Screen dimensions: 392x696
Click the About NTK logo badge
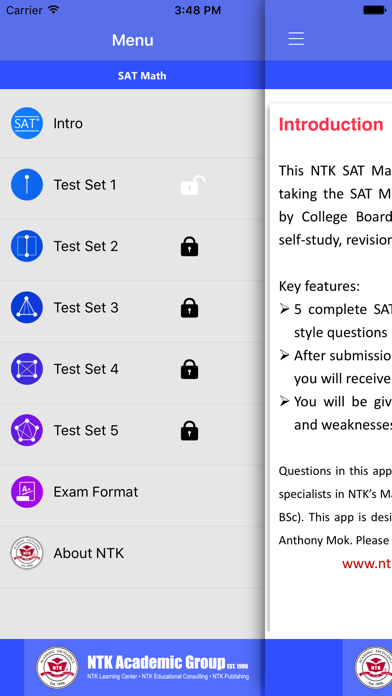coord(27,553)
